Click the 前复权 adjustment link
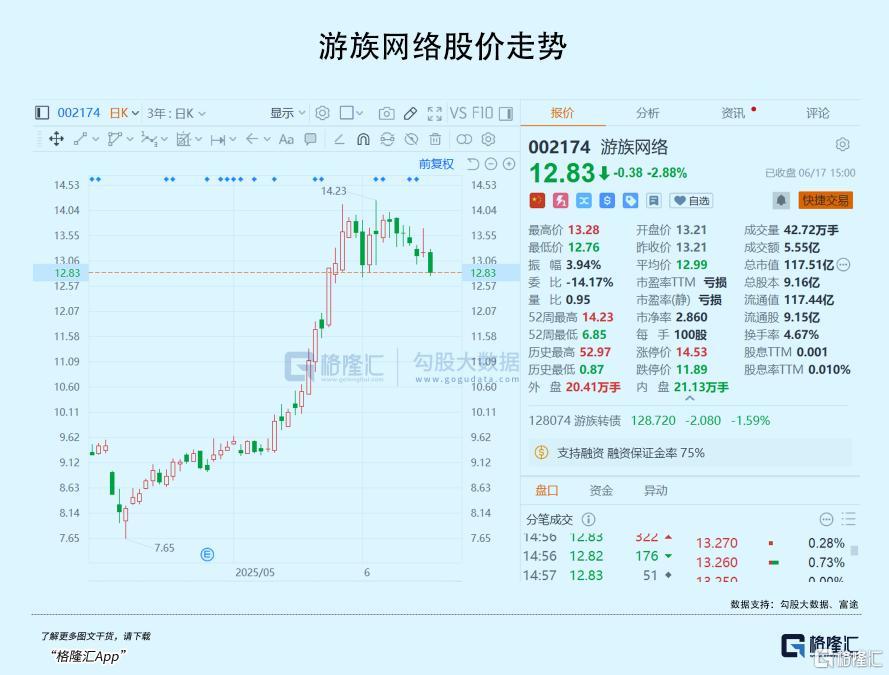This screenshot has width=889, height=675. pyautogui.click(x=436, y=164)
